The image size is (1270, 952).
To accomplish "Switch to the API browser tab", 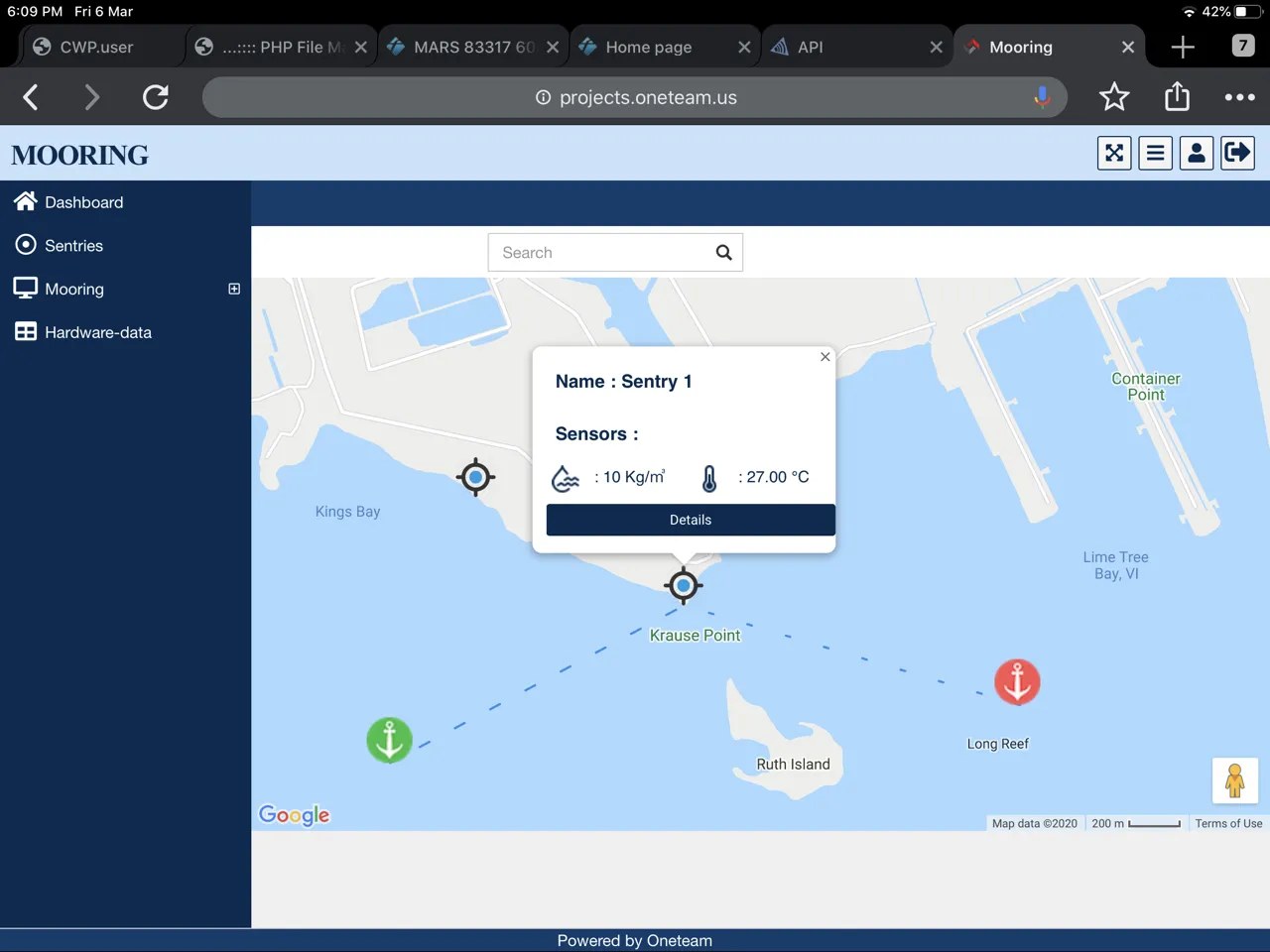I will tap(856, 47).
